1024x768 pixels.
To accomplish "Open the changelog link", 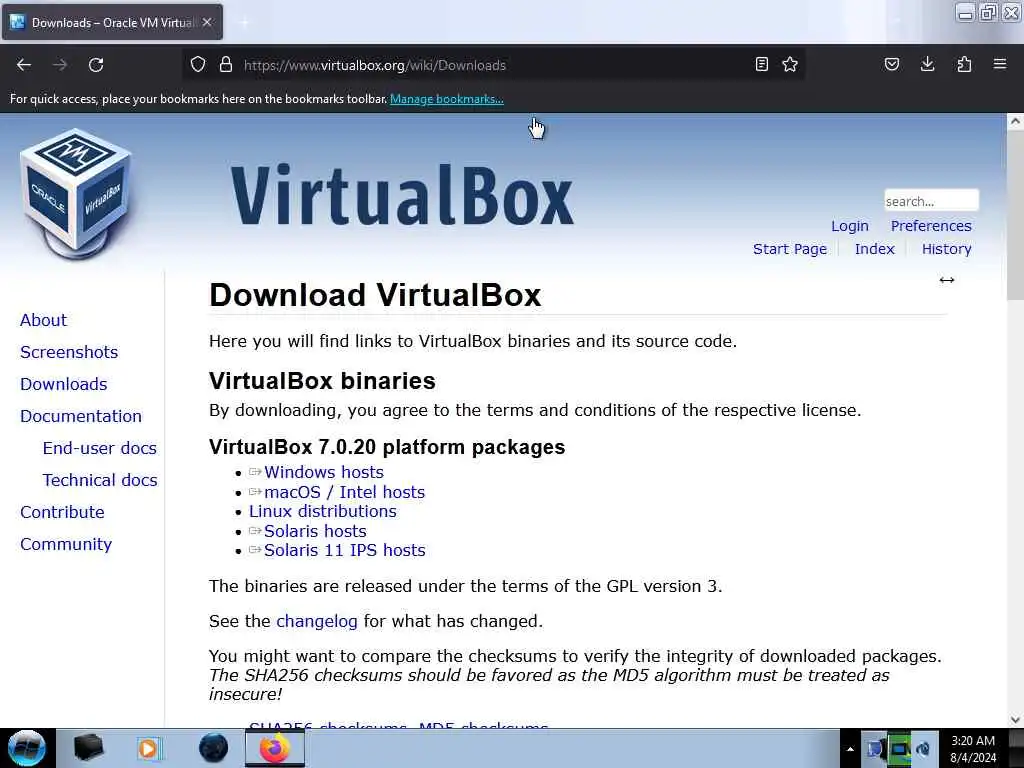I will pyautogui.click(x=317, y=621).
